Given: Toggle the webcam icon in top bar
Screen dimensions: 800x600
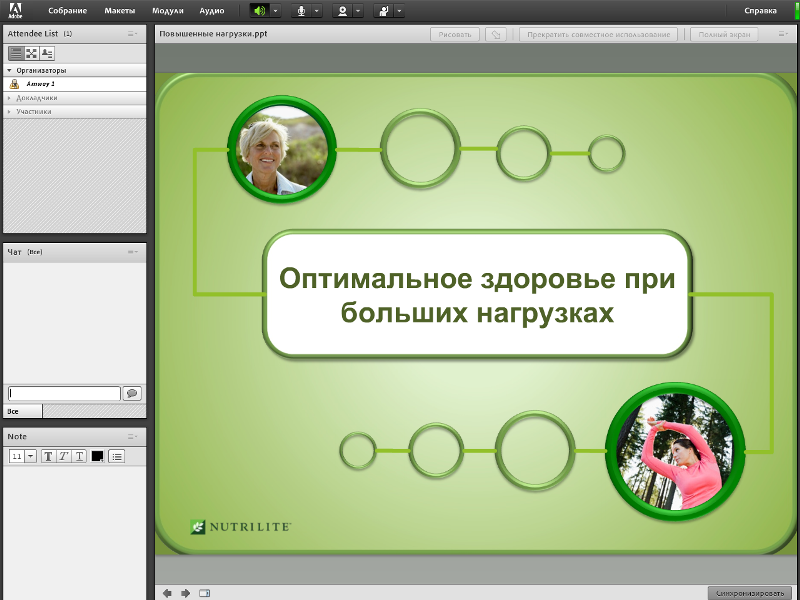Looking at the screenshot, I should pyautogui.click(x=343, y=11).
